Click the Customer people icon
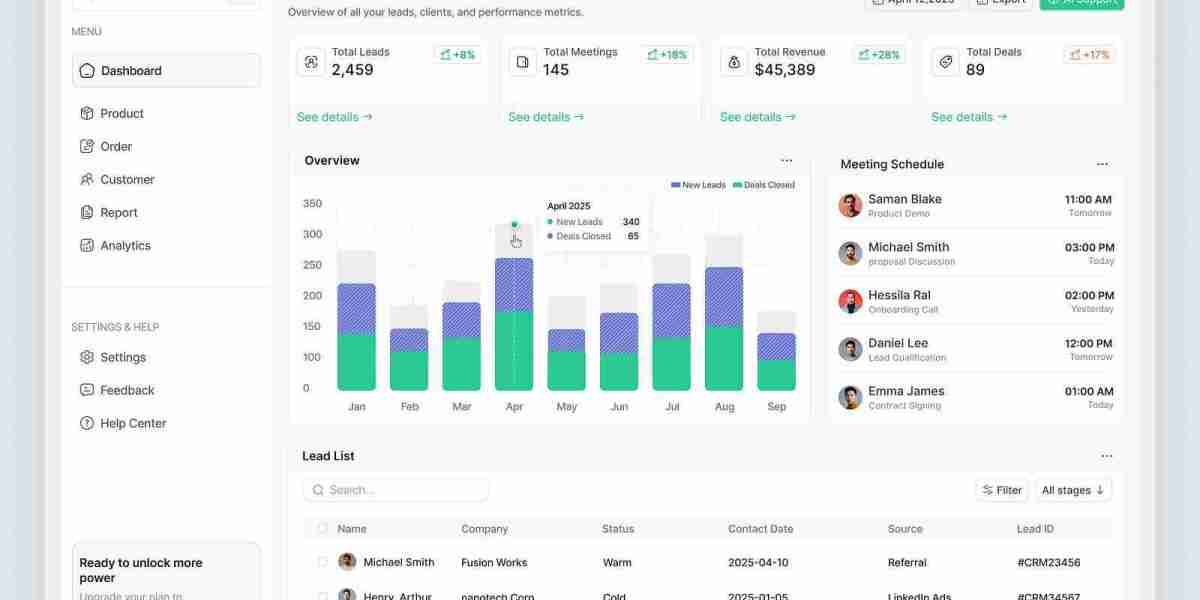 click(87, 180)
